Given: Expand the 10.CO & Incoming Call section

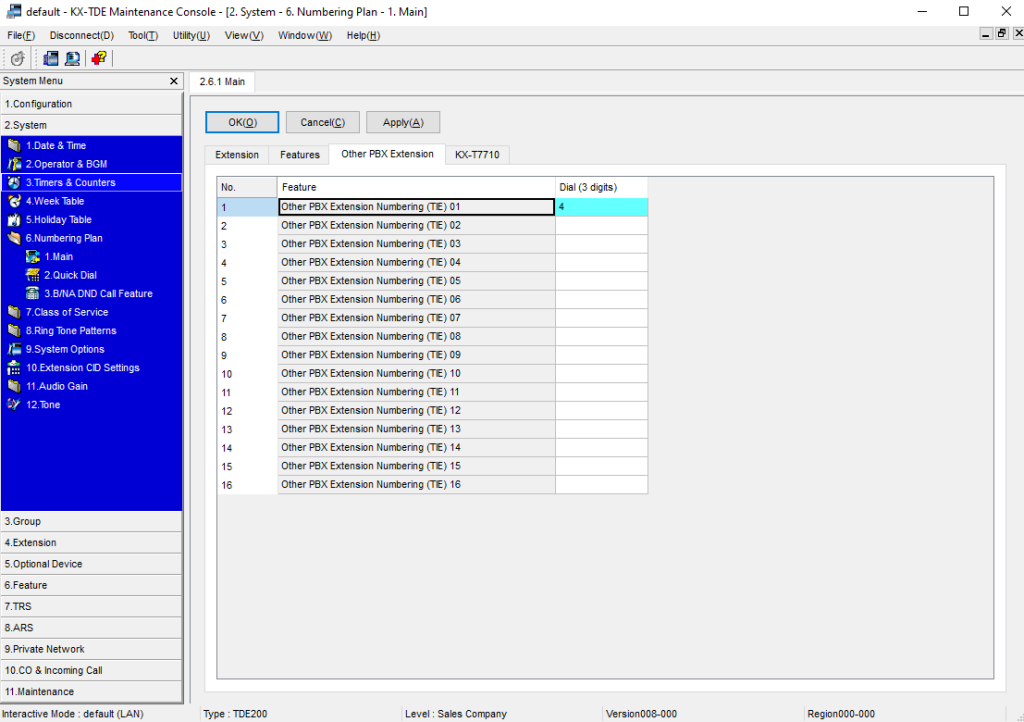Looking at the screenshot, I should (x=91, y=670).
